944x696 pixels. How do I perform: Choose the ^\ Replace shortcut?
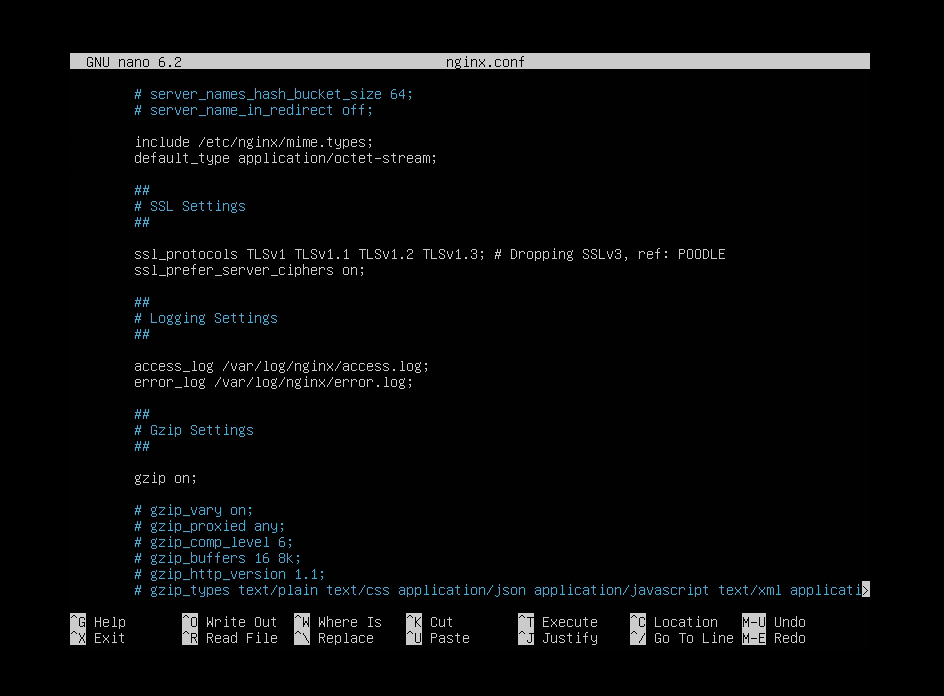click(334, 638)
